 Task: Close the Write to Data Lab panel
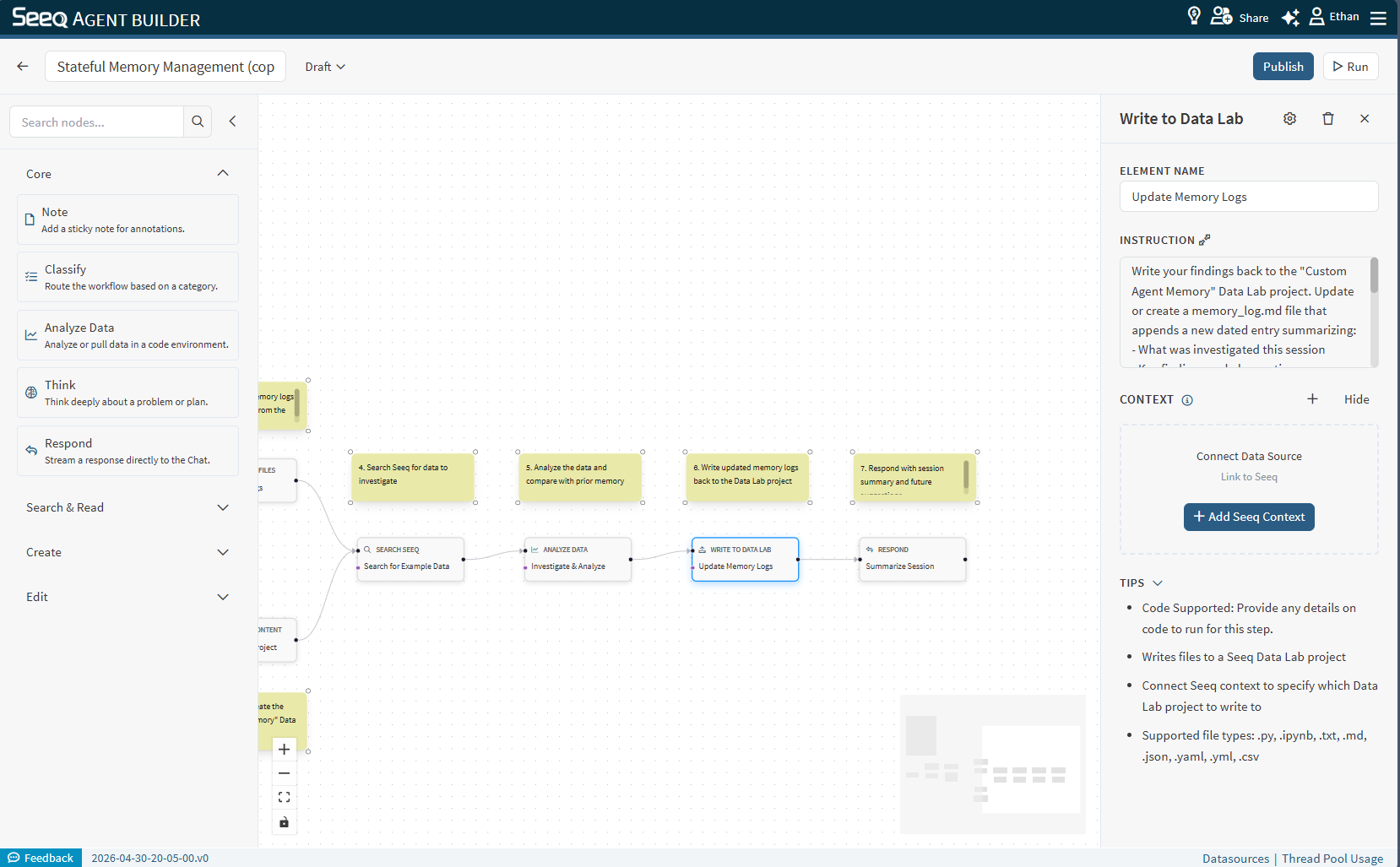point(1365,119)
